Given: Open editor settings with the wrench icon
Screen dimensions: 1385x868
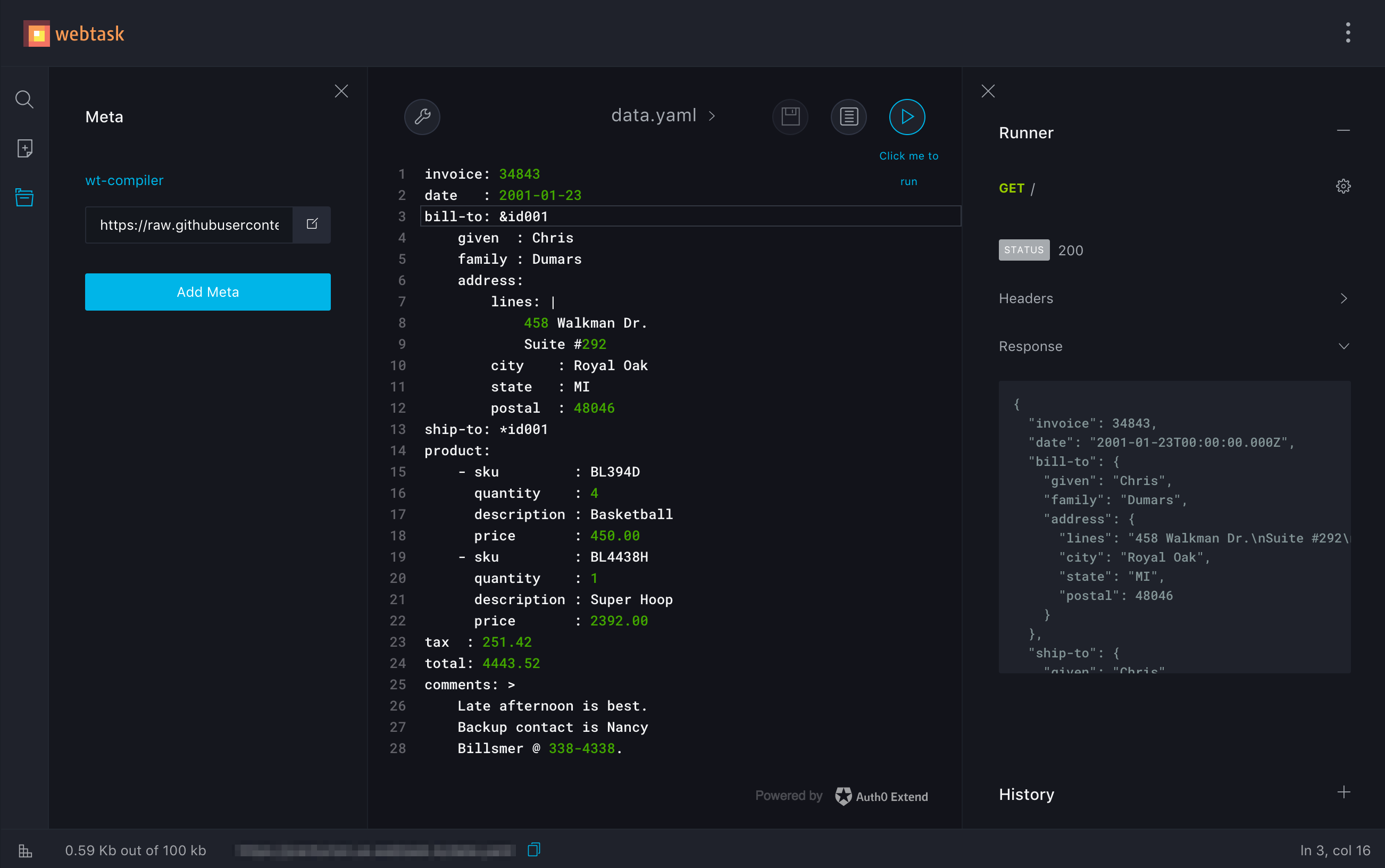Looking at the screenshot, I should [x=422, y=116].
